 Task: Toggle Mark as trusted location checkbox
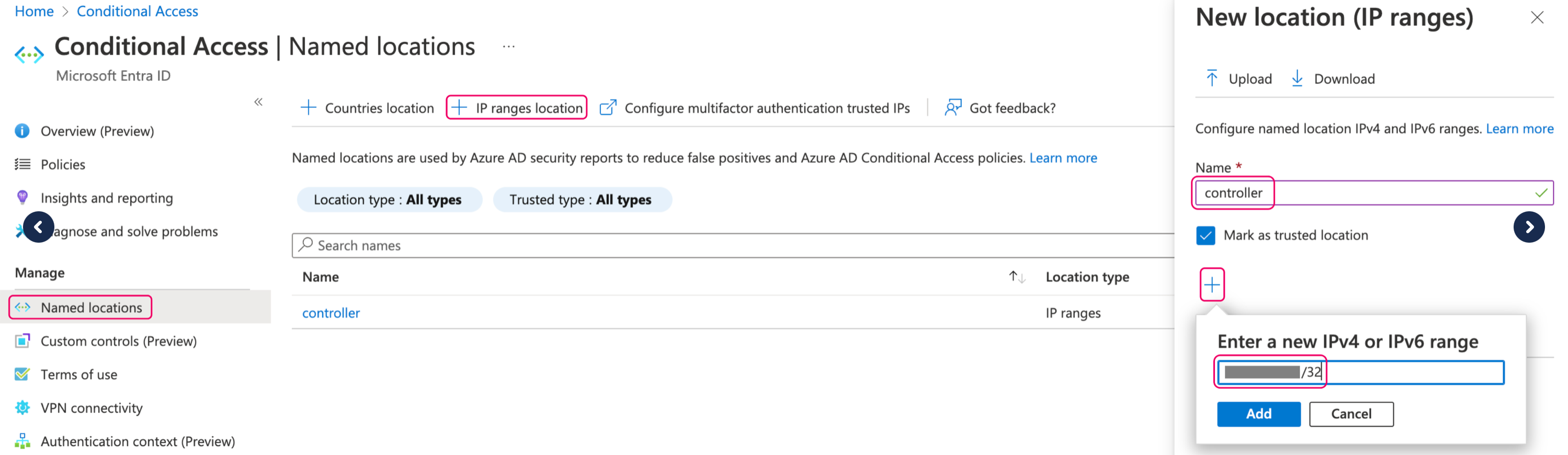click(x=1205, y=235)
